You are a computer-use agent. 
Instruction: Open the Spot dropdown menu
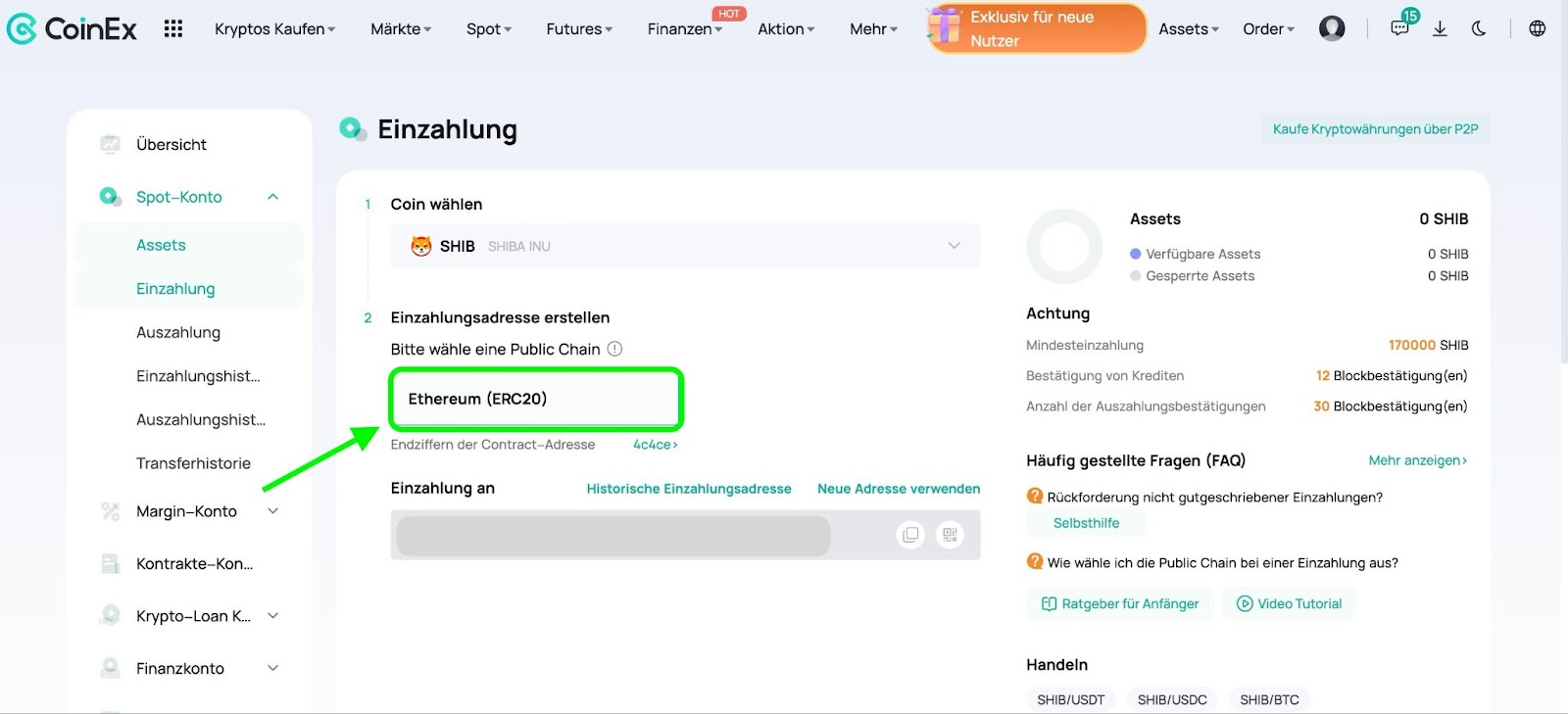489,29
